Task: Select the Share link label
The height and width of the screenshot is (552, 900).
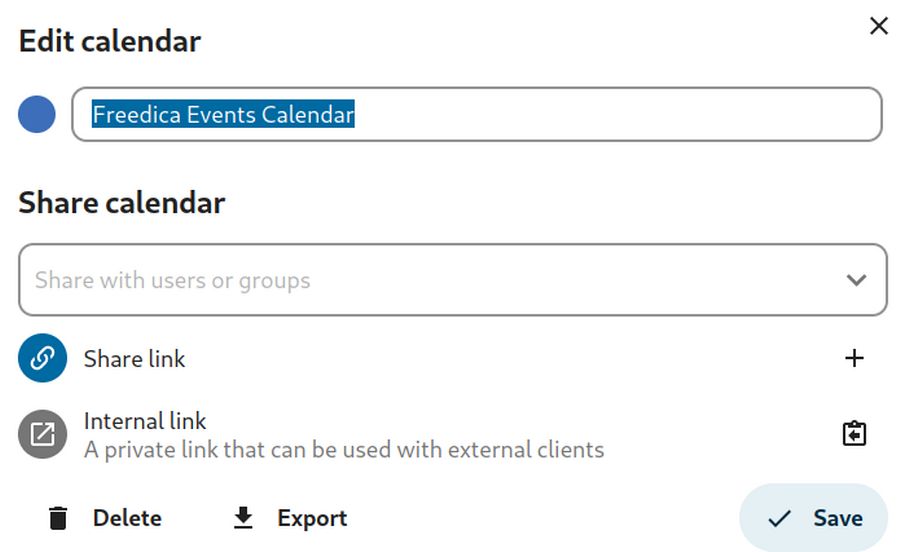Action: point(135,359)
